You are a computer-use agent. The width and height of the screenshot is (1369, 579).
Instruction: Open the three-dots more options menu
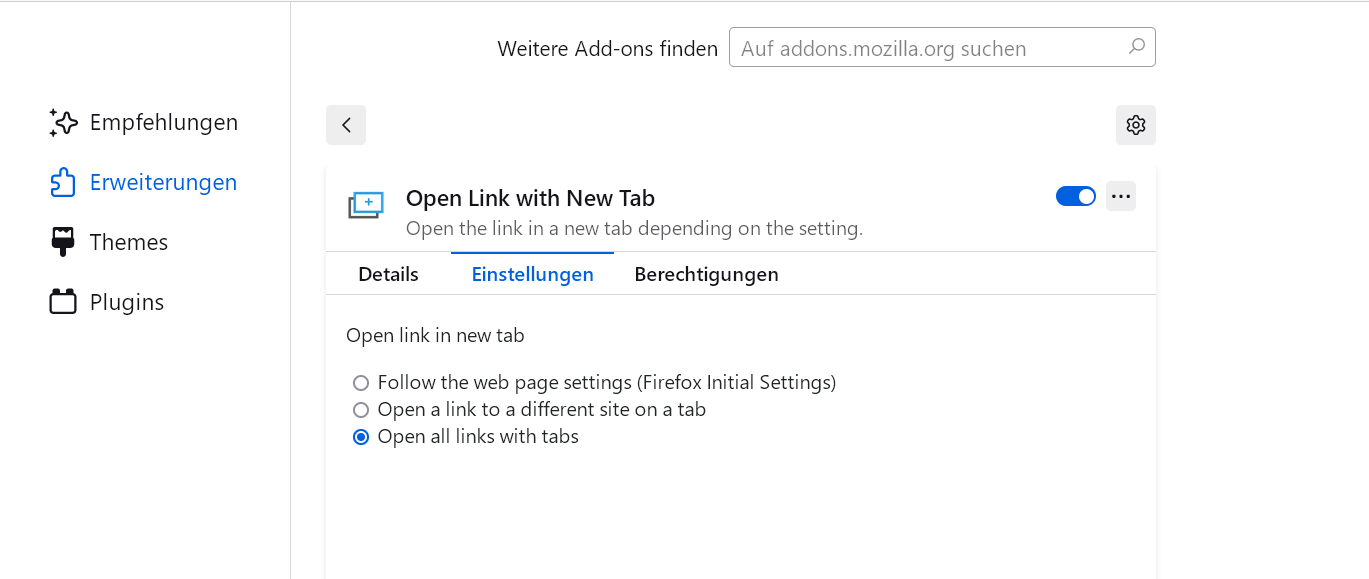[x=1121, y=196]
